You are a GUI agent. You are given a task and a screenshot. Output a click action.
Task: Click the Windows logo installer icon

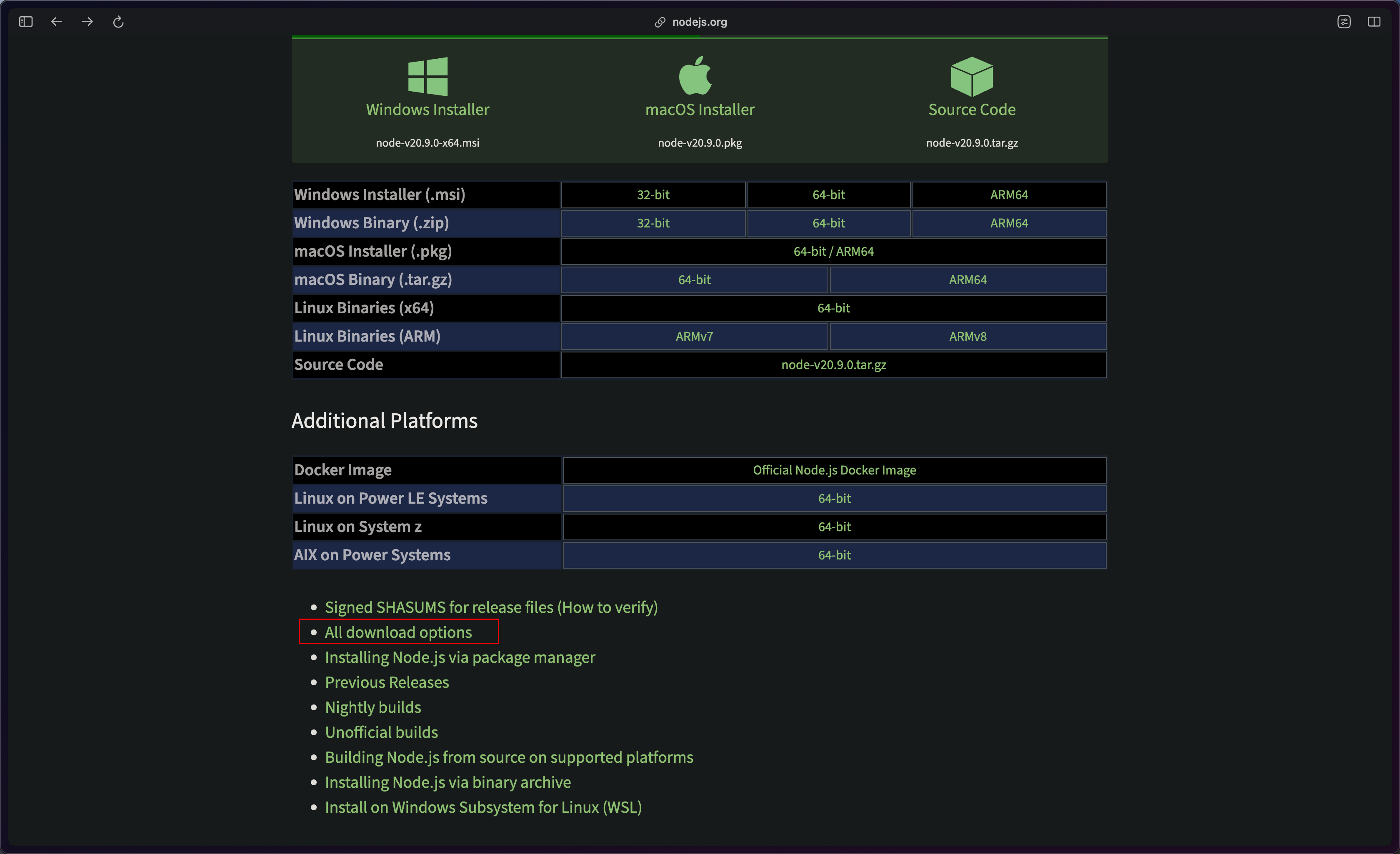click(x=427, y=76)
